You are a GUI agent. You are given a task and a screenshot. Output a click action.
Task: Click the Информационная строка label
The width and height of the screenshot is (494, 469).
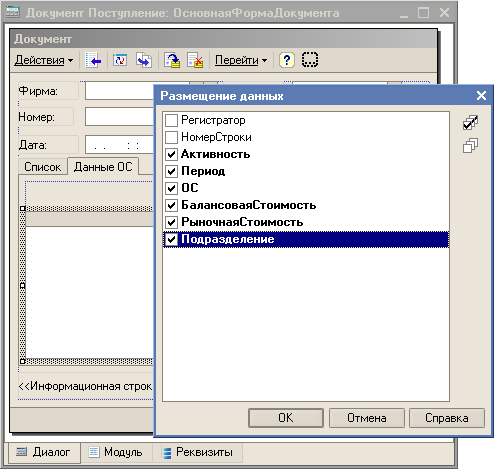point(85,386)
